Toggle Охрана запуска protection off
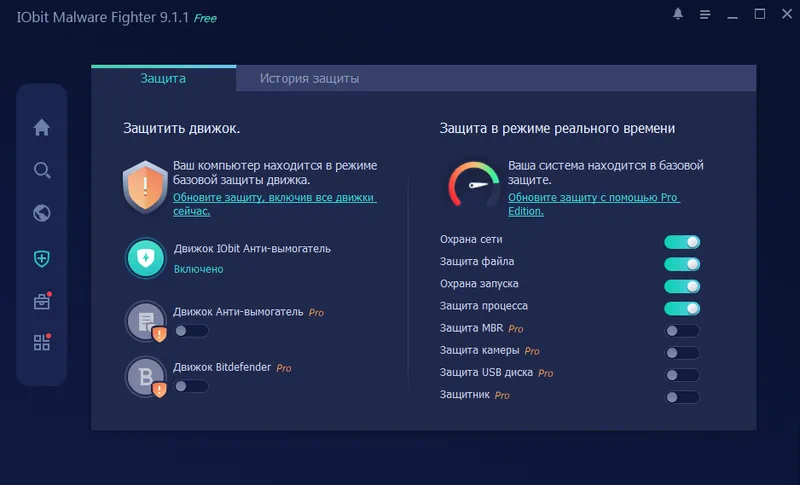Screen dimensions: 800x485 pos(682,286)
